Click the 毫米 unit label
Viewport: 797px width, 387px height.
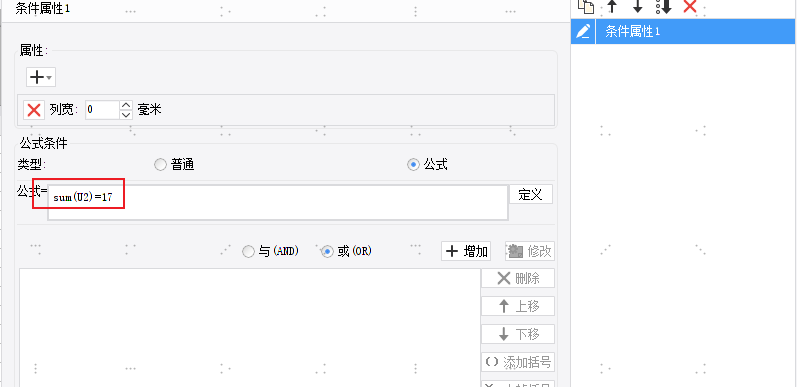tap(149, 109)
